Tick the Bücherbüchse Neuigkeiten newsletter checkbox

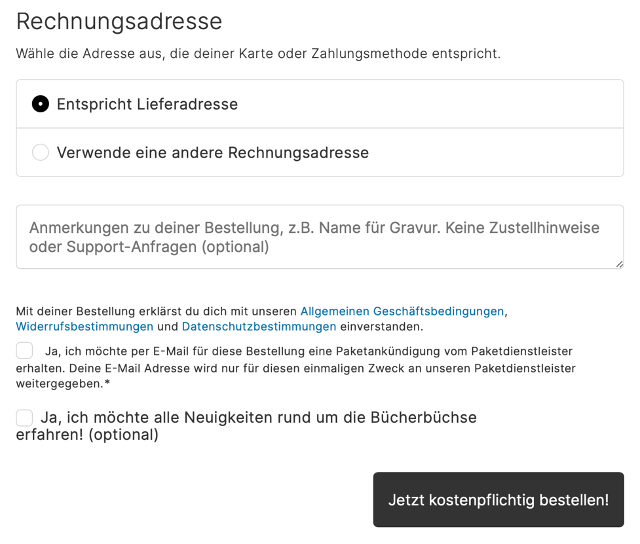(x=24, y=418)
